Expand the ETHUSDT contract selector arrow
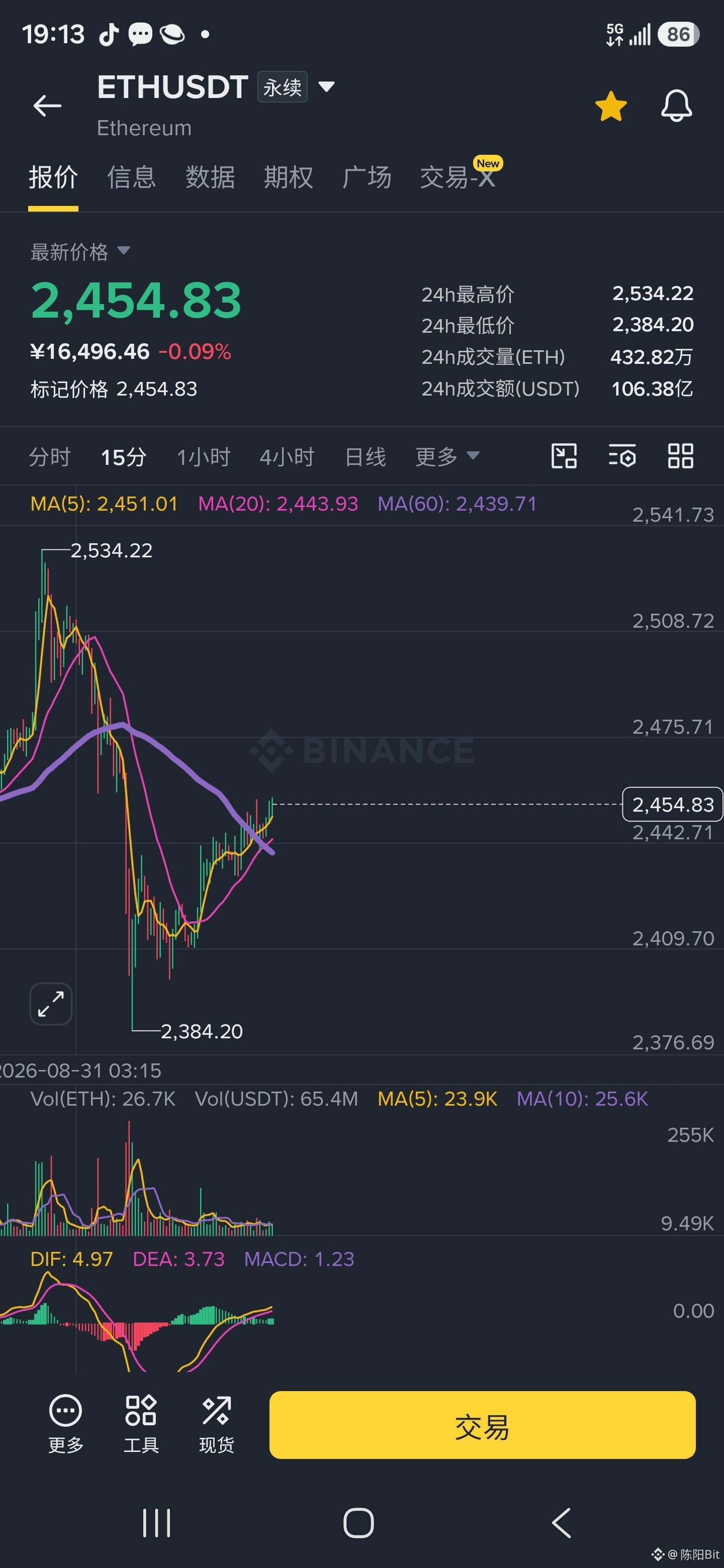The height and width of the screenshot is (1568, 724). coord(326,87)
